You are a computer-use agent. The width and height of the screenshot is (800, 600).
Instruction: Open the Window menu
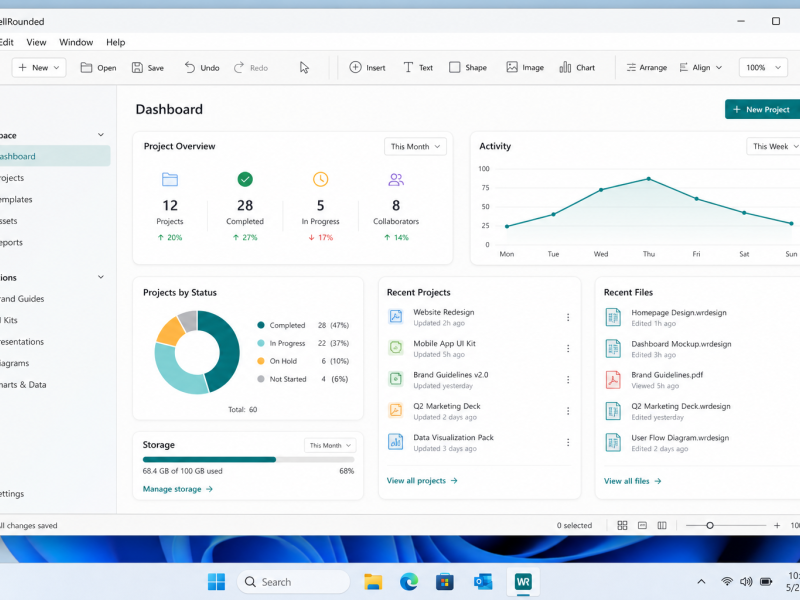76,42
